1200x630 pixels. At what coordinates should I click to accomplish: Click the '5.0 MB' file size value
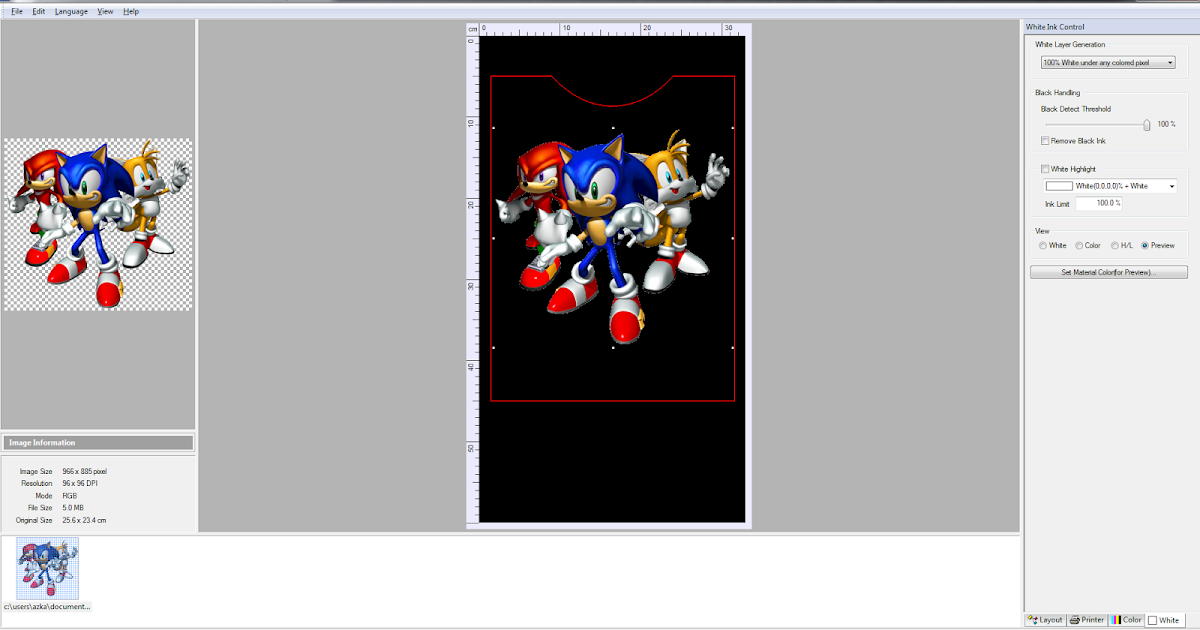point(73,508)
